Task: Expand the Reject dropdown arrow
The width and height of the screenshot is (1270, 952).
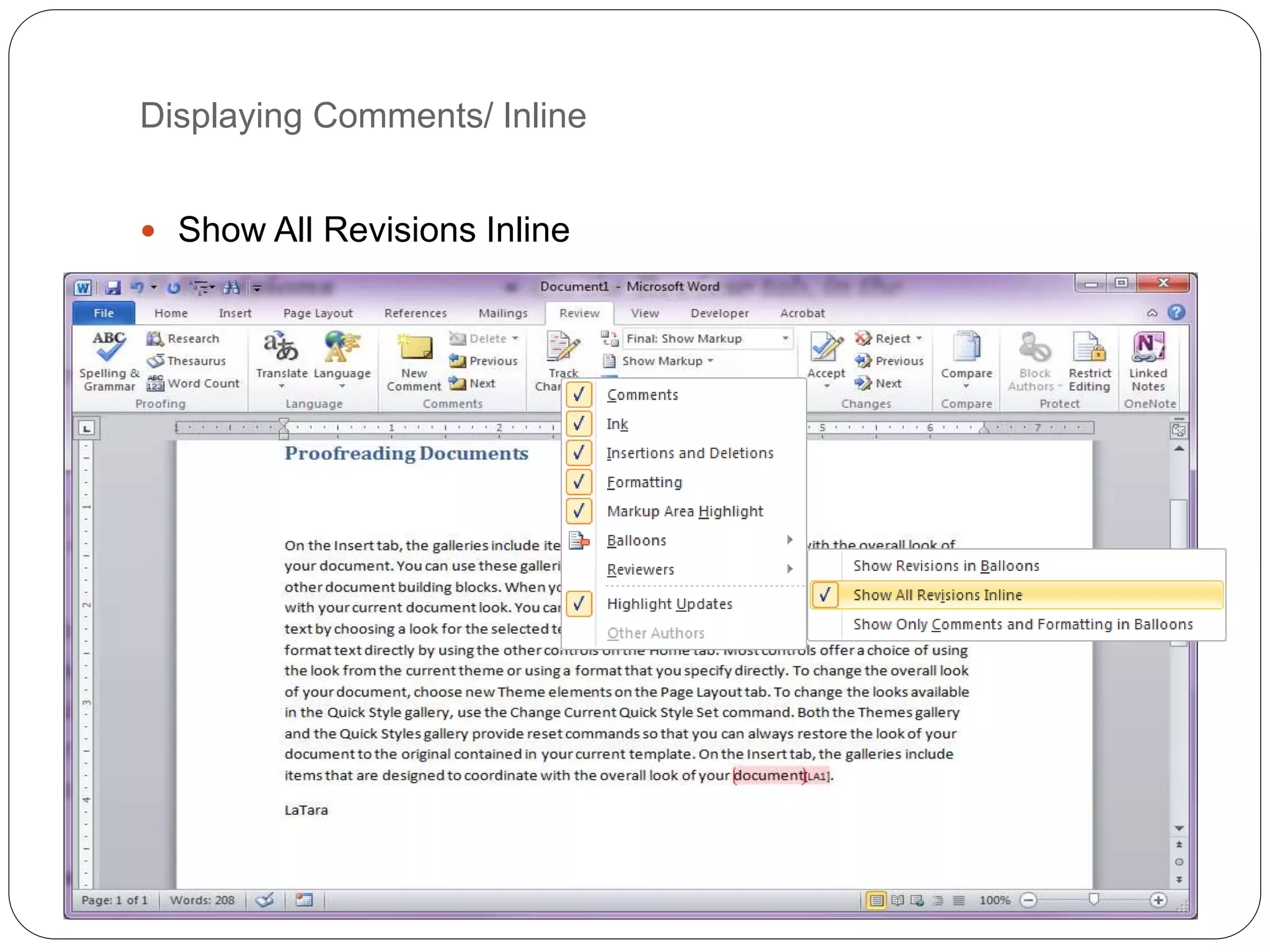Action: click(x=920, y=338)
